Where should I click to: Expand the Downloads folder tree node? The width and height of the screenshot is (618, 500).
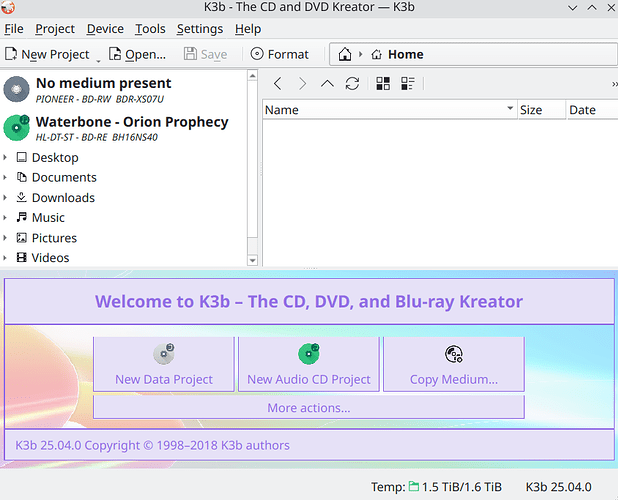5,197
